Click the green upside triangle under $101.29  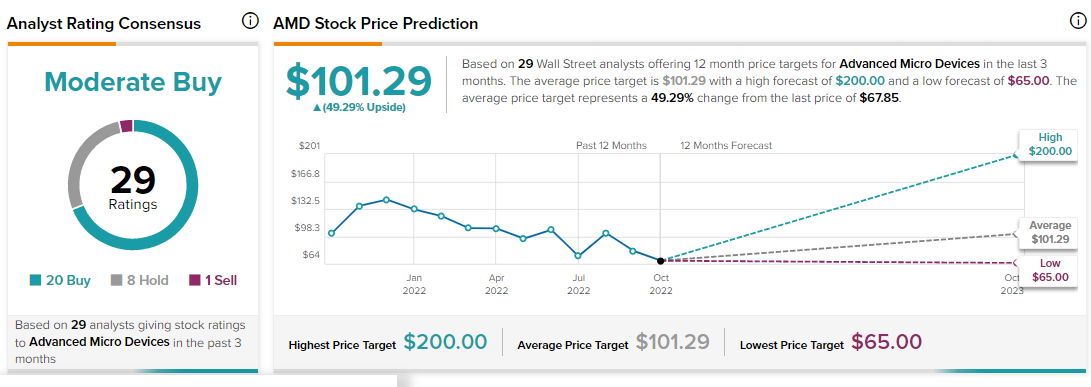coord(316,108)
